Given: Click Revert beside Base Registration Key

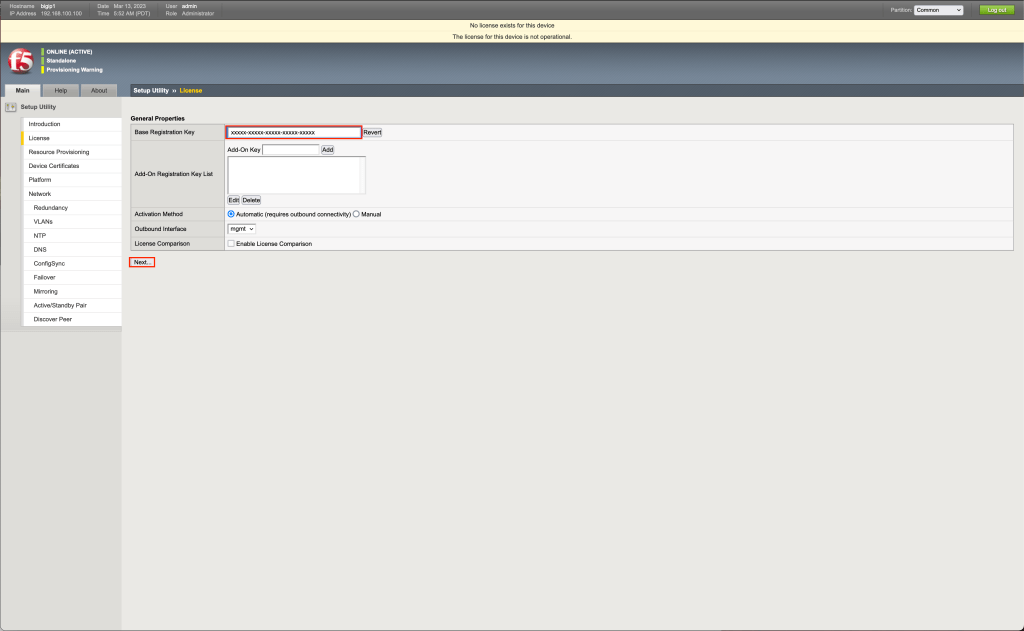Looking at the screenshot, I should pos(372,132).
